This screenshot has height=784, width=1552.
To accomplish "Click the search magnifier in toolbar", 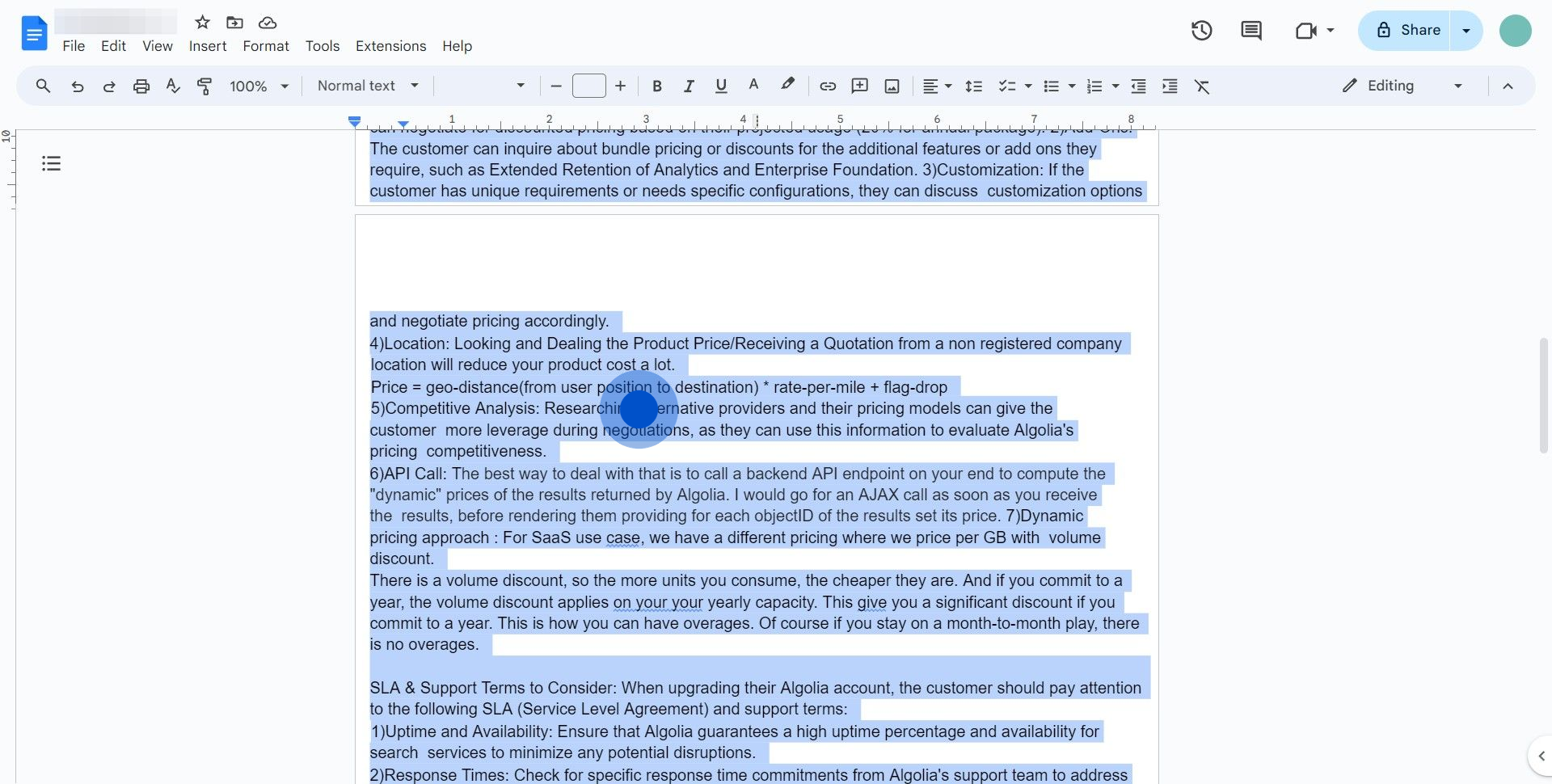I will coord(43,86).
